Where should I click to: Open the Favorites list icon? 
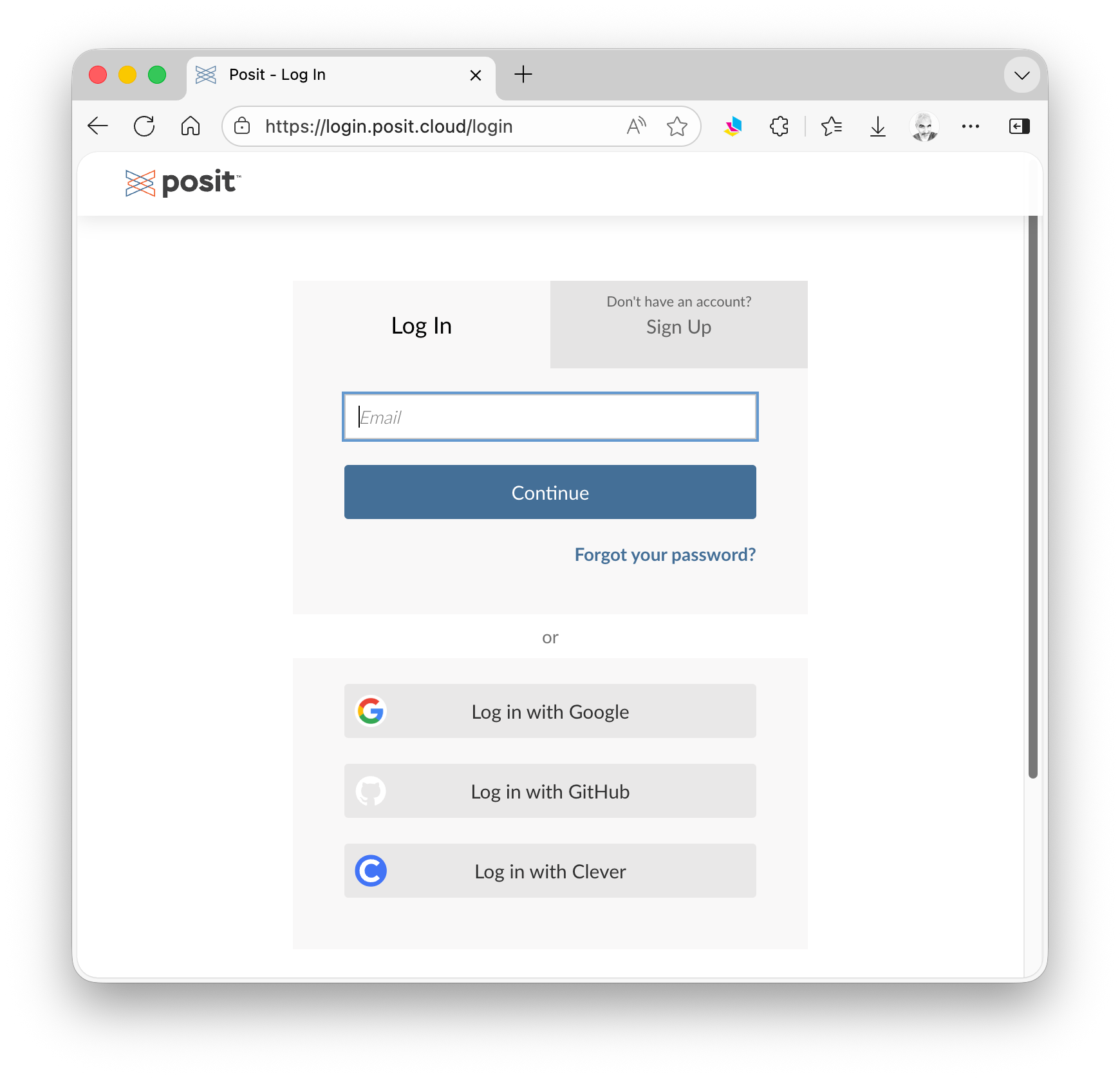pyautogui.click(x=832, y=126)
